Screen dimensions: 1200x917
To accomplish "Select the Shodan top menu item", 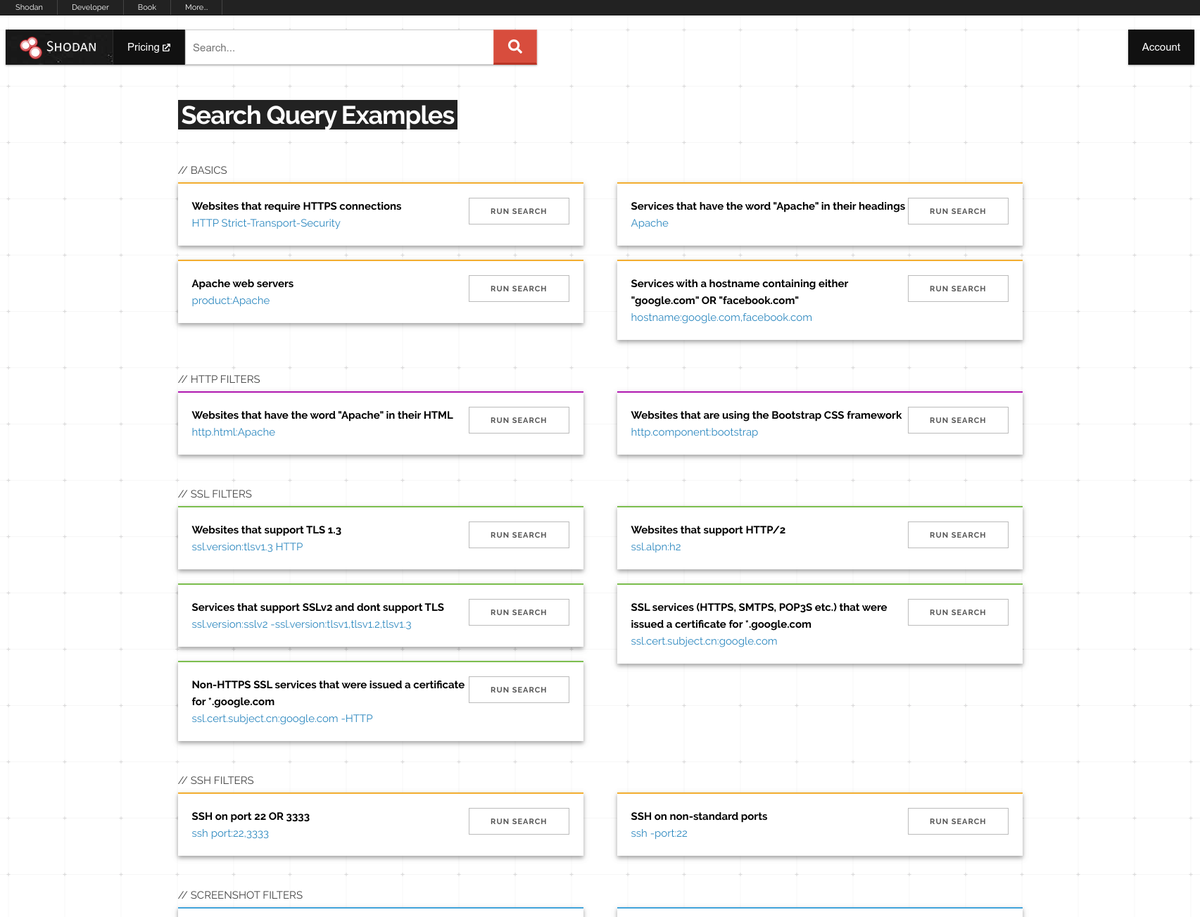I will (29, 7).
